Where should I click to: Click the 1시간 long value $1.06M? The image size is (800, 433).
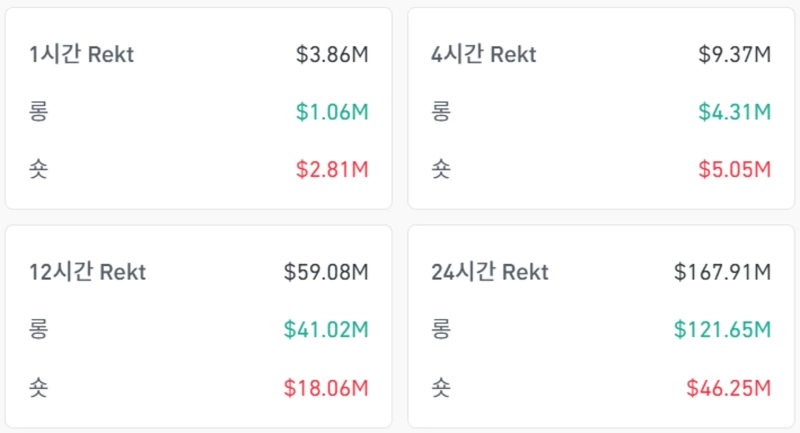[x=332, y=112]
